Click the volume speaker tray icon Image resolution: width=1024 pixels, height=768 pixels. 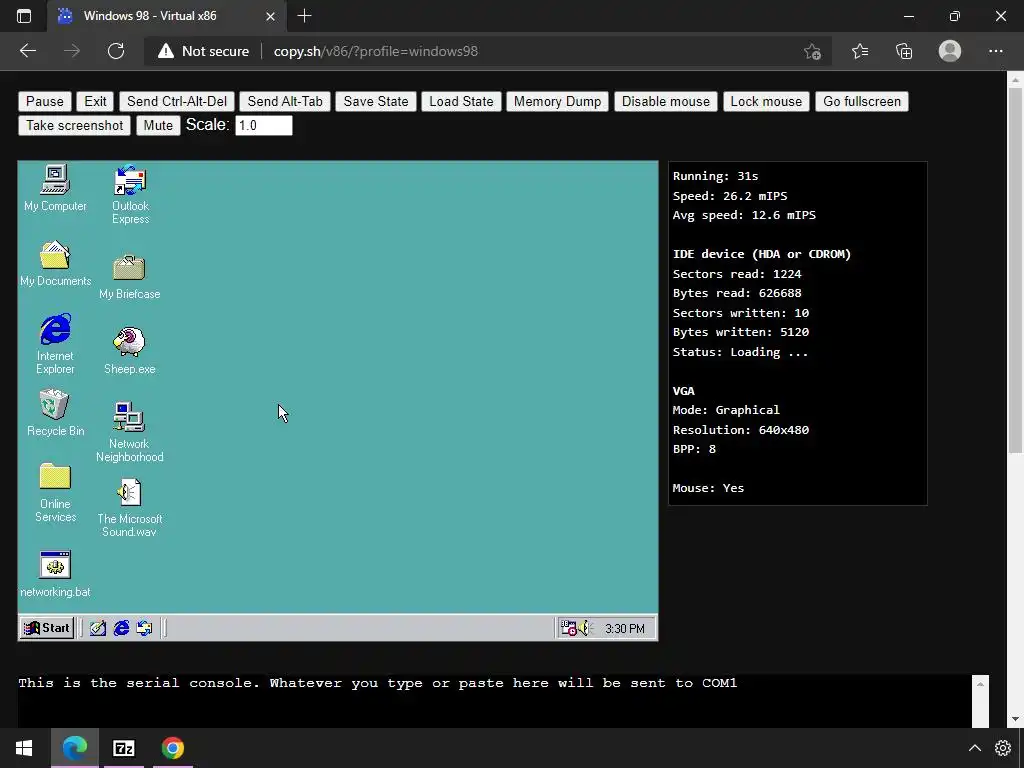584,628
